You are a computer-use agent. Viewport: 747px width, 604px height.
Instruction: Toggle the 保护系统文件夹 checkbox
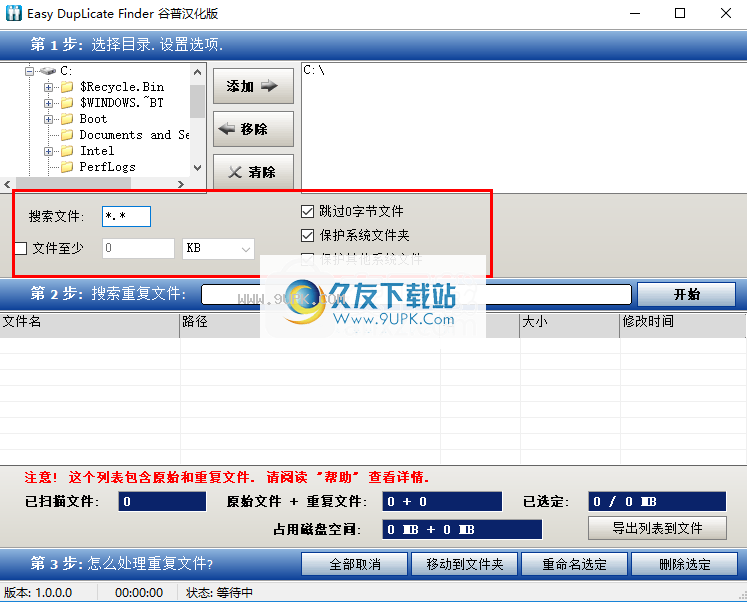pos(307,235)
